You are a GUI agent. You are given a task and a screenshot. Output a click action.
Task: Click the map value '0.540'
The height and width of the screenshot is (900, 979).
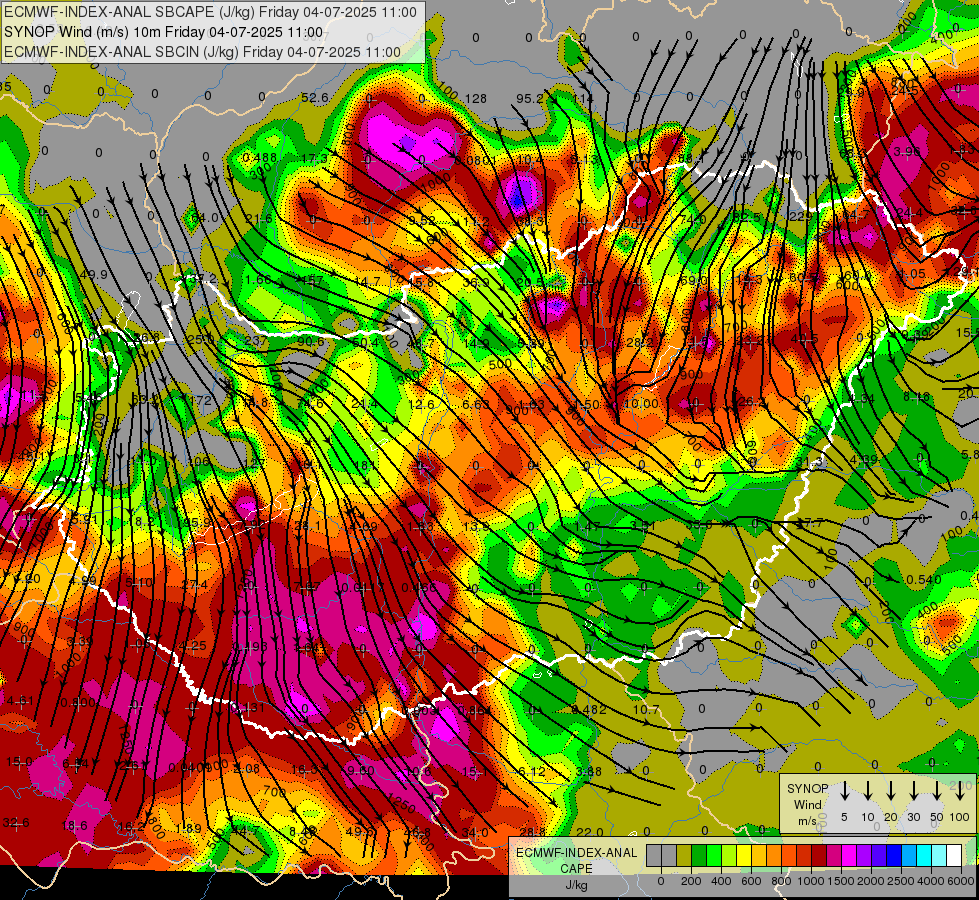tap(923, 580)
